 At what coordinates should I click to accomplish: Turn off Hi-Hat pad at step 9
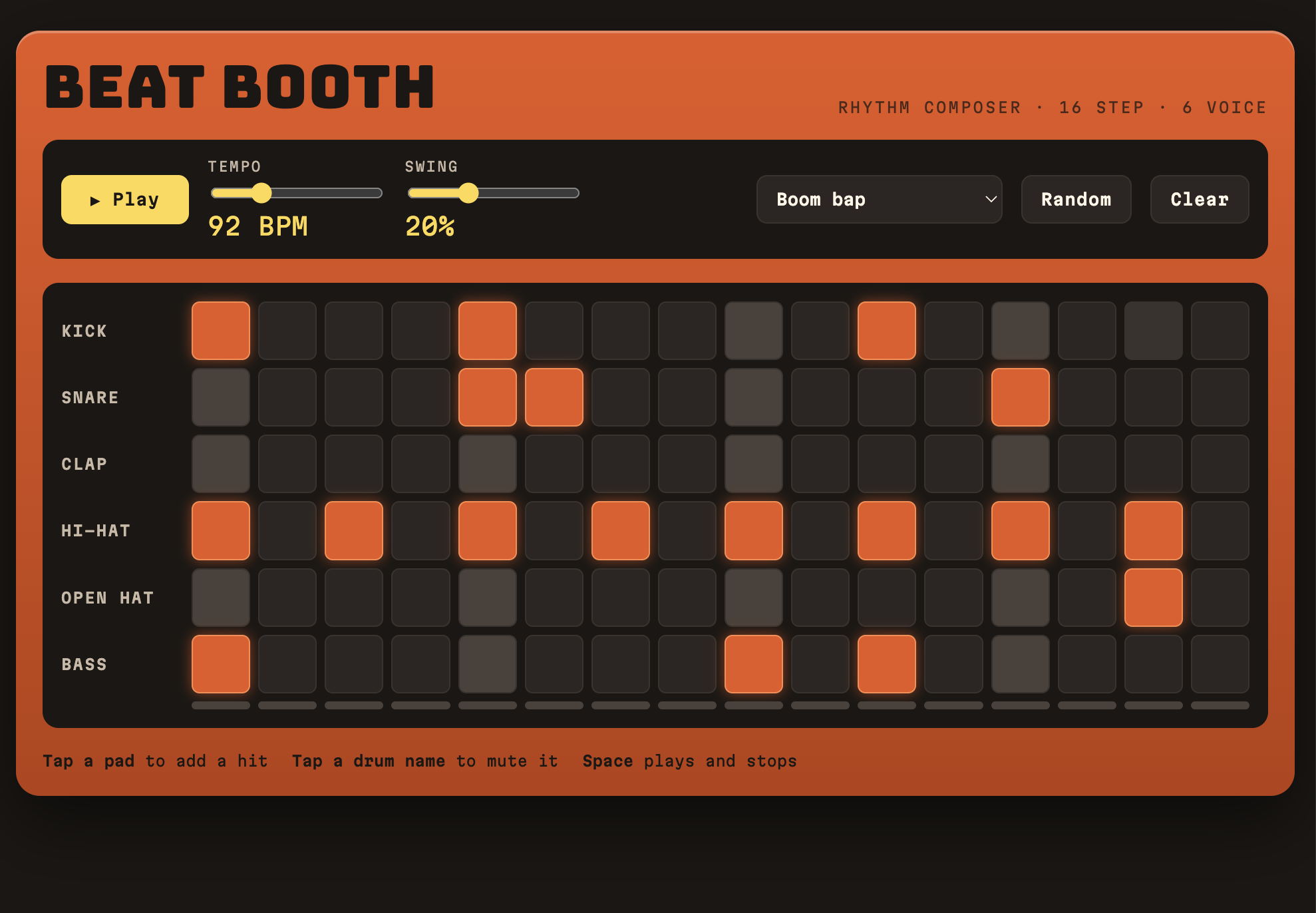pos(754,530)
